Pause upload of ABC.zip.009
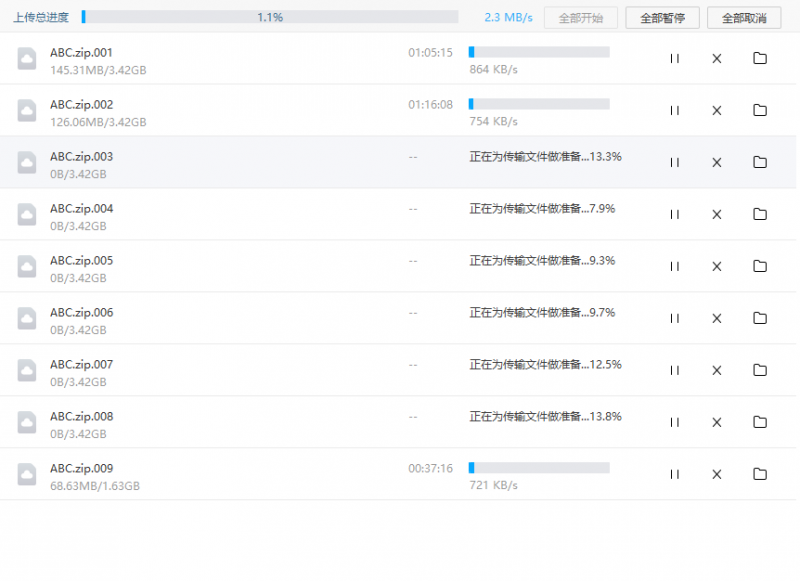 pos(674,474)
